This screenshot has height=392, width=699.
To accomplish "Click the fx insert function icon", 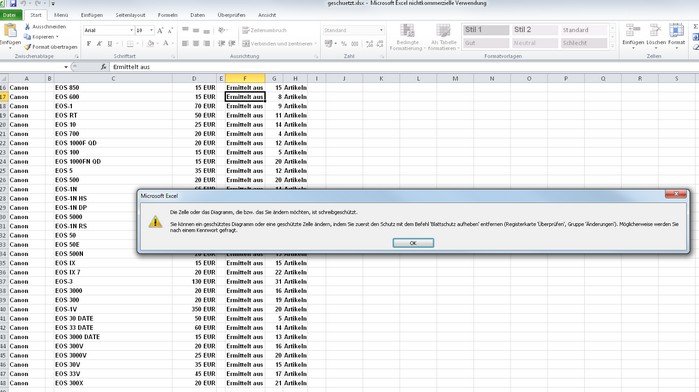I will click(103, 67).
